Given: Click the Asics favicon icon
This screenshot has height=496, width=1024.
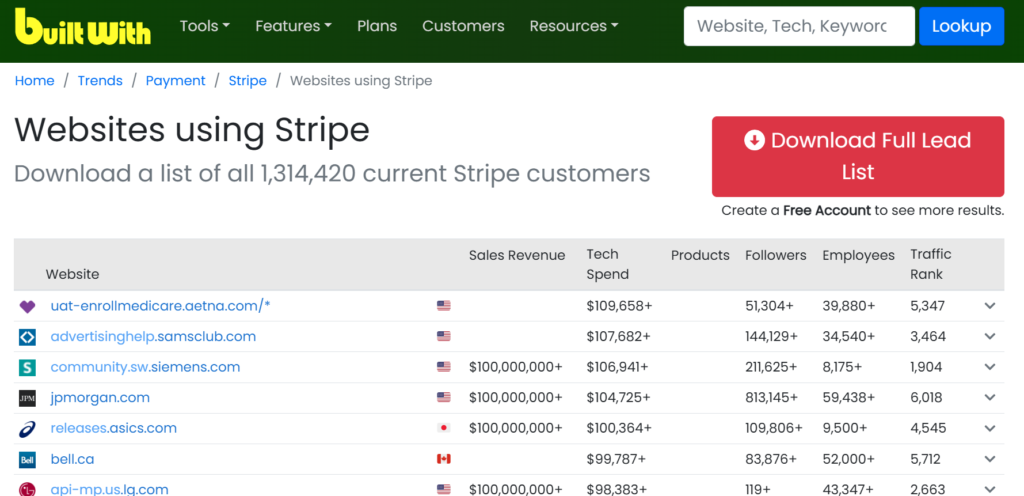Looking at the screenshot, I should [27, 429].
